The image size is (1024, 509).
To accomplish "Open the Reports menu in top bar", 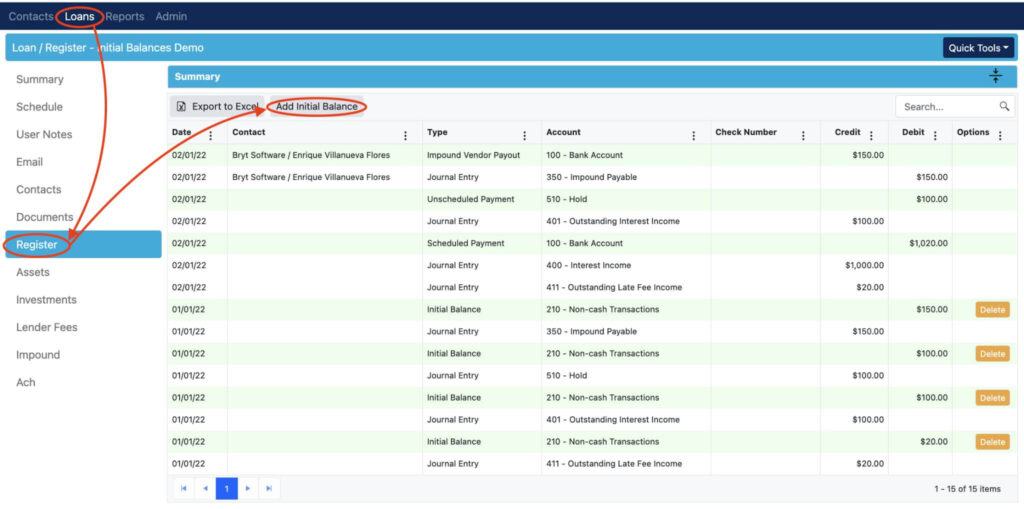I will coord(125,16).
